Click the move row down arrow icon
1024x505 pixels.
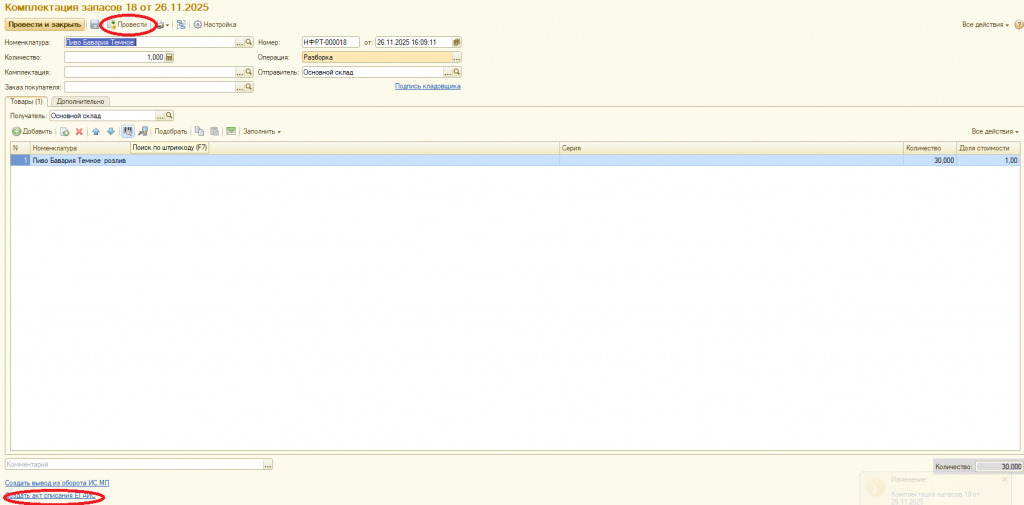click(x=110, y=131)
